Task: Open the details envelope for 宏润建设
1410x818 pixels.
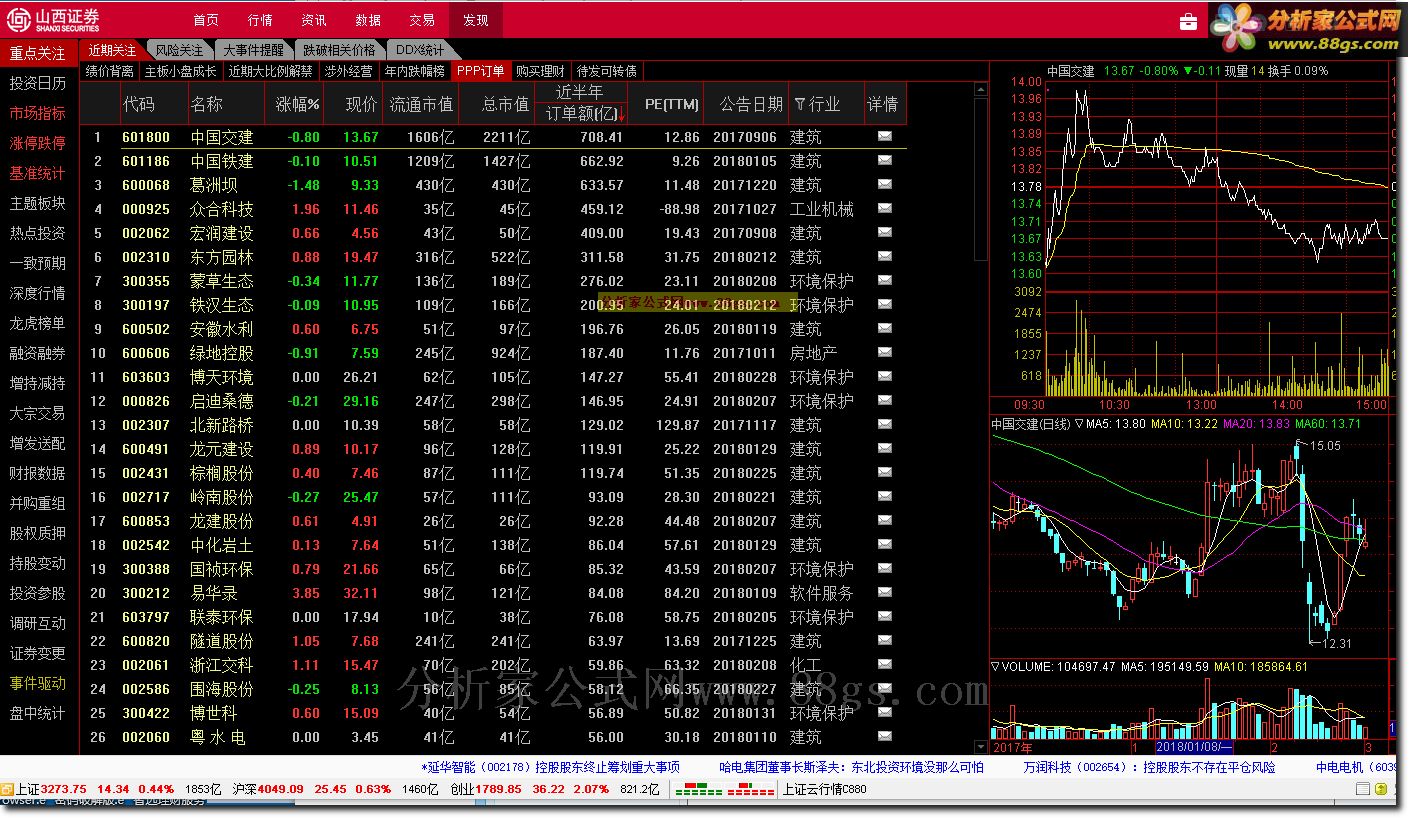Action: coord(884,232)
